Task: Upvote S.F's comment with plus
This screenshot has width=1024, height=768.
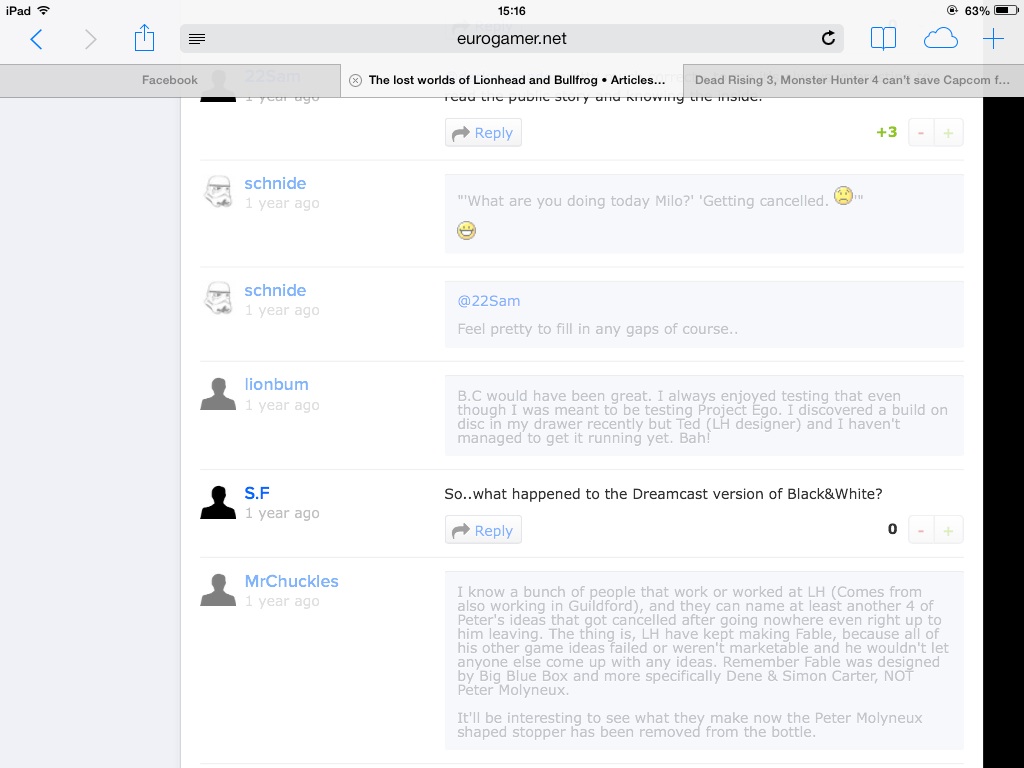Action: point(948,530)
